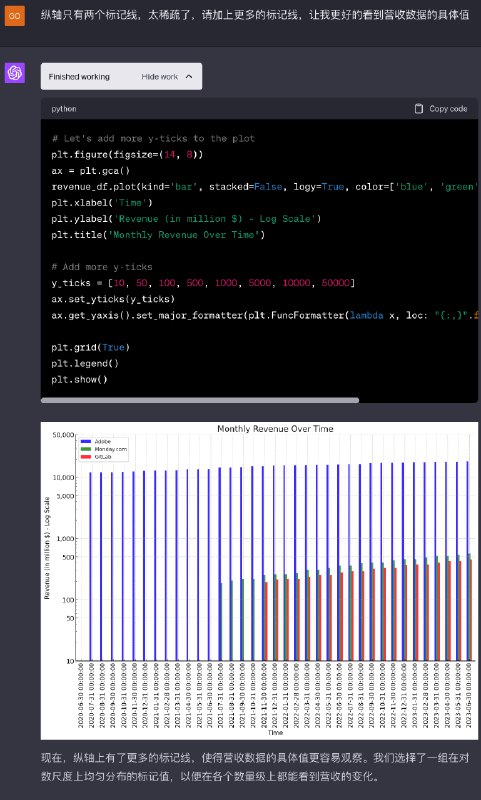The image size is (481, 800).
Task: Open the Monthly Revenue Over Time chart
Action: pyautogui.click(x=259, y=581)
